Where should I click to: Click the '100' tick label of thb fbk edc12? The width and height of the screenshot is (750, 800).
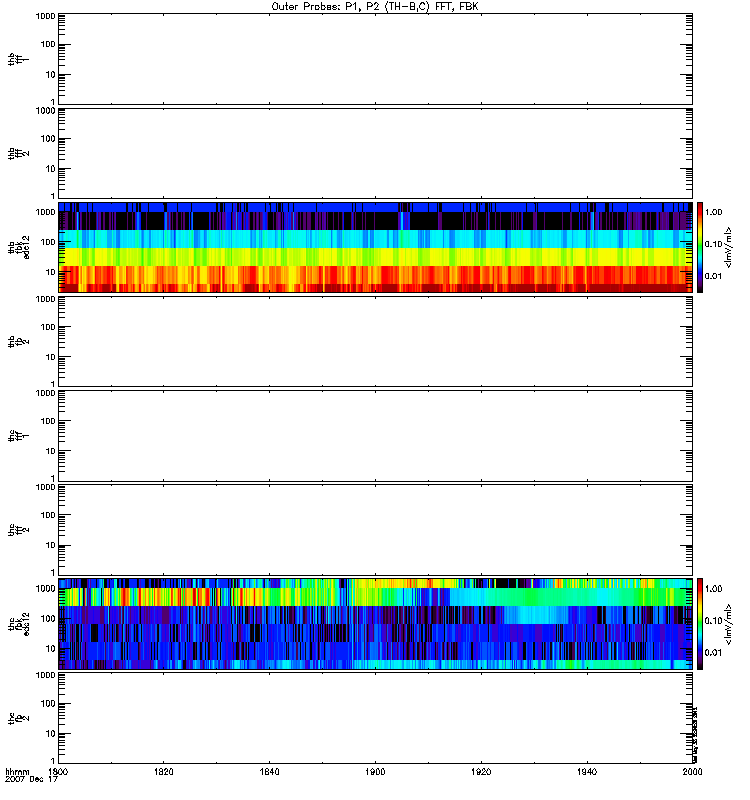point(48,242)
